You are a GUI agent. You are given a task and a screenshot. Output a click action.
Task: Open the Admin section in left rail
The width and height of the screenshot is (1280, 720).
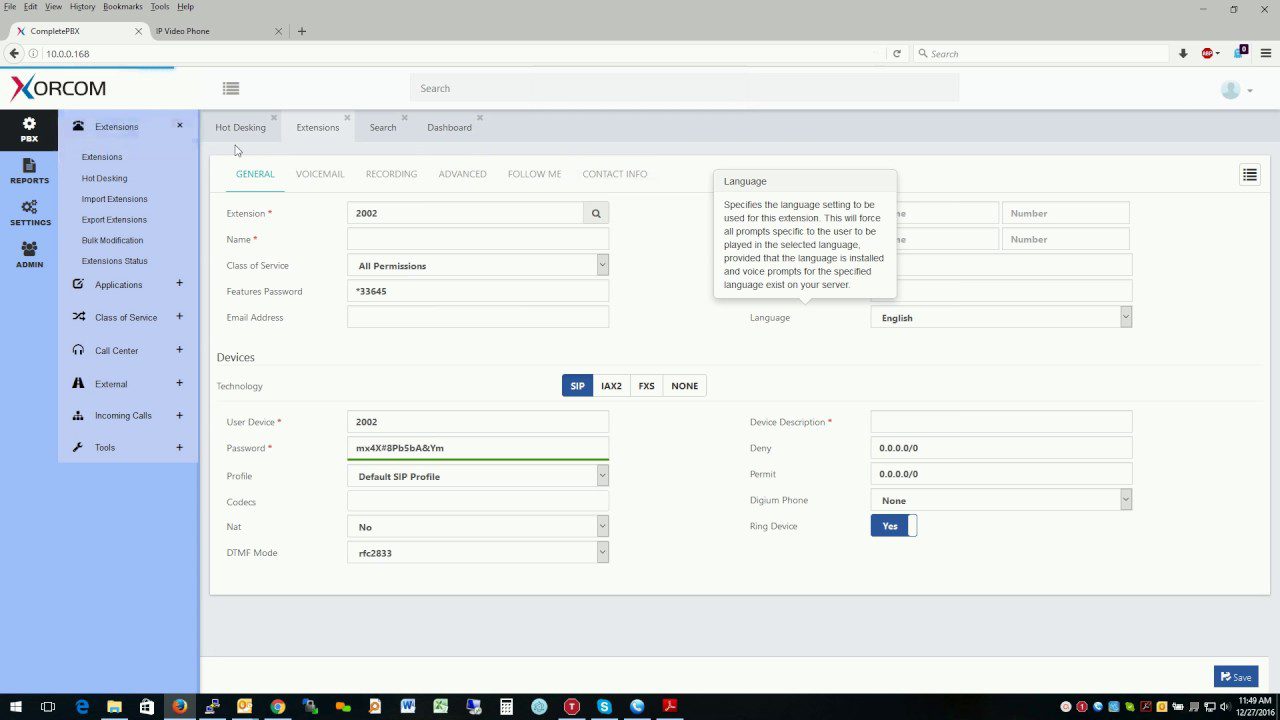(x=29, y=255)
